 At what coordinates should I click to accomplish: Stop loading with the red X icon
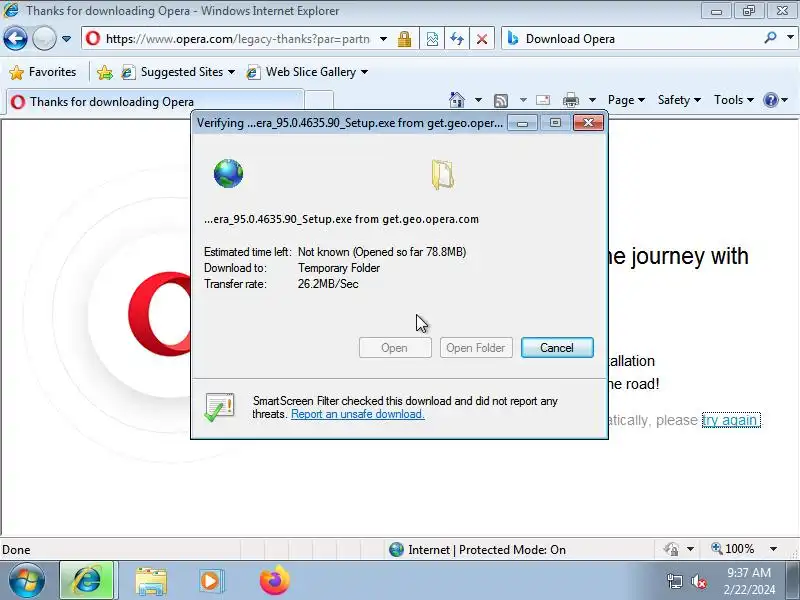(x=482, y=39)
